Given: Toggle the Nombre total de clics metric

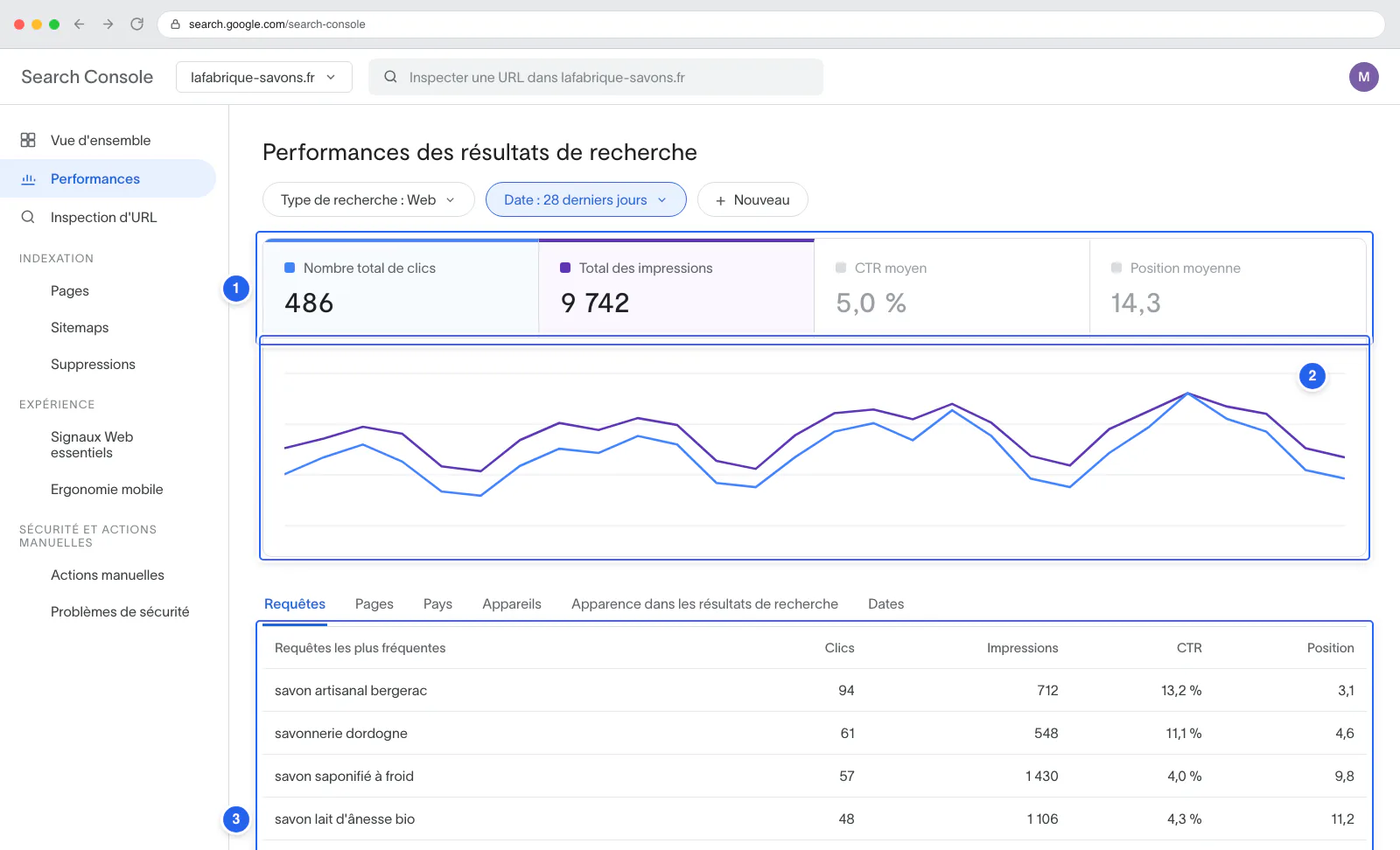Looking at the screenshot, I should point(401,287).
